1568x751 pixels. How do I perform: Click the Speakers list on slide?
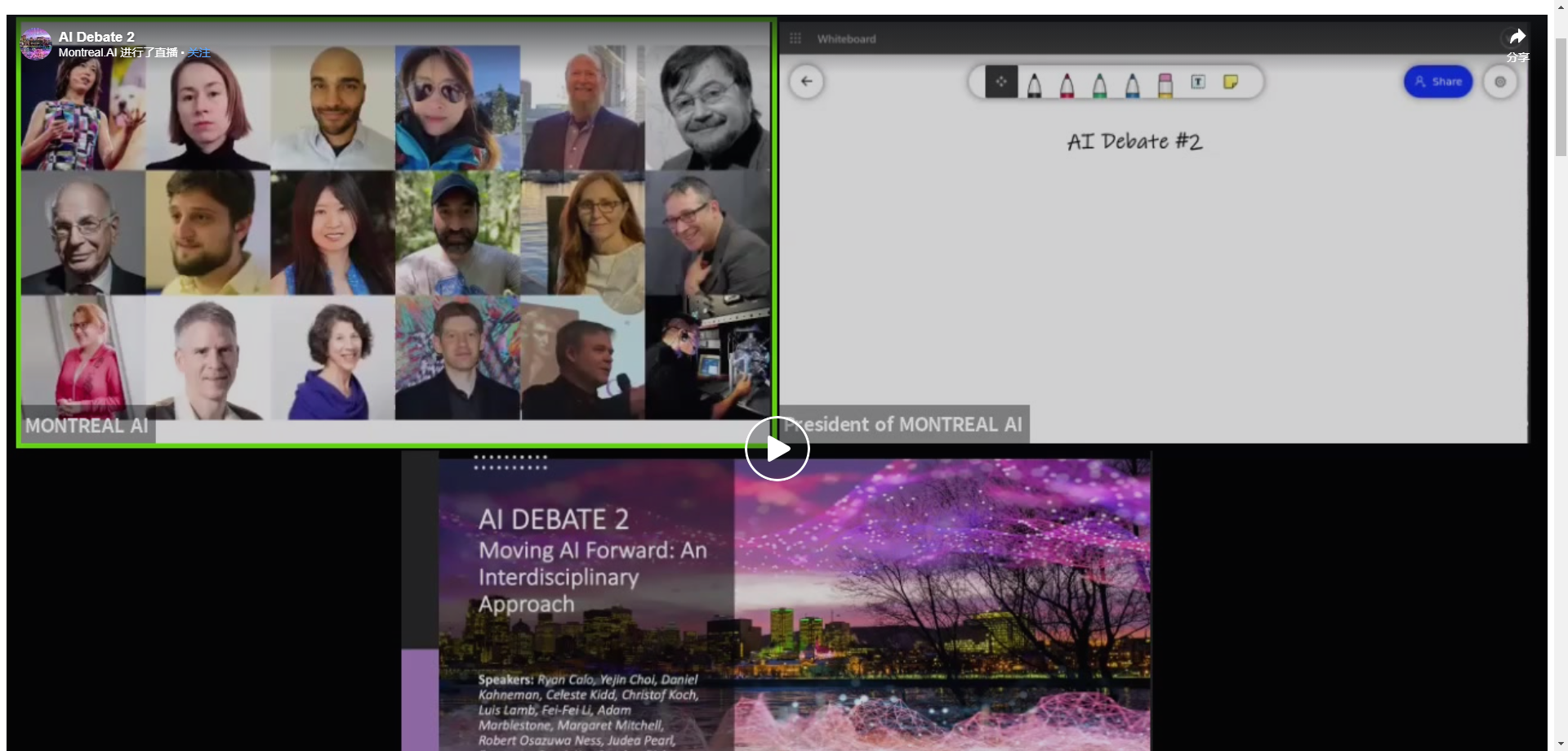click(x=589, y=709)
